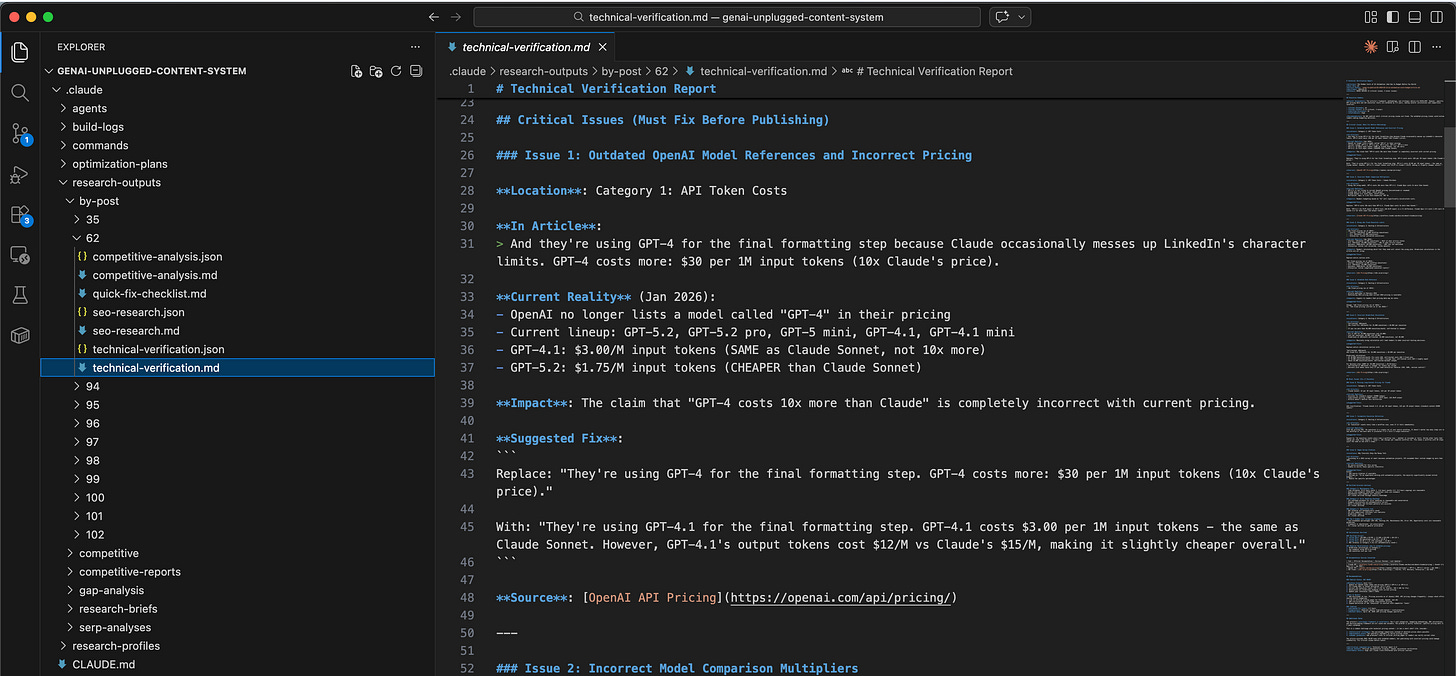Click the orange Claude starburst icon
The width and height of the screenshot is (1456, 676).
(1371, 47)
